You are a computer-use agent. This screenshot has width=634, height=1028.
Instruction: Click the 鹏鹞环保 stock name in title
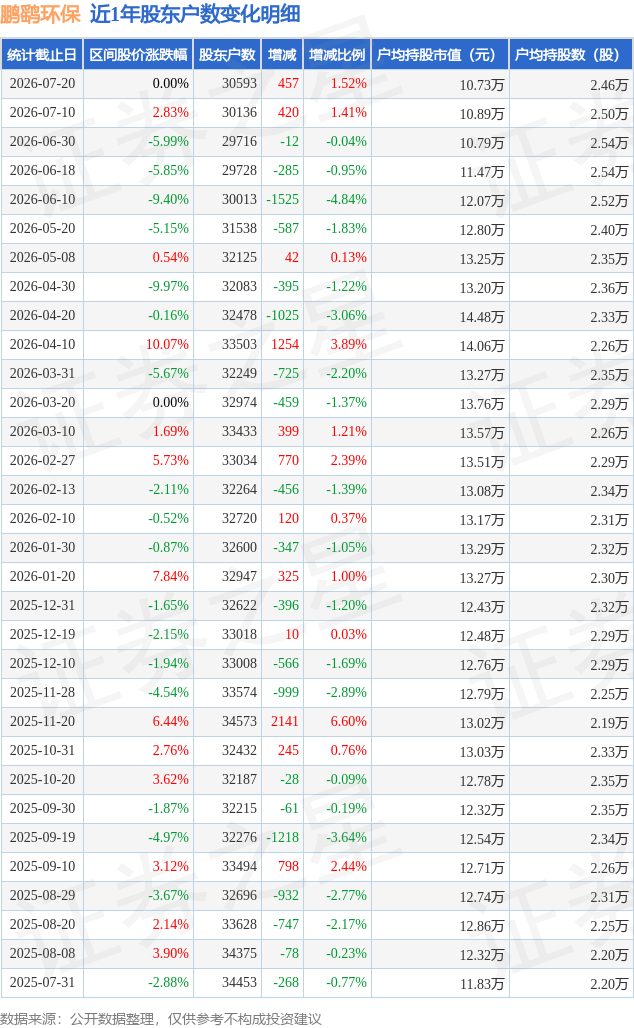41,14
